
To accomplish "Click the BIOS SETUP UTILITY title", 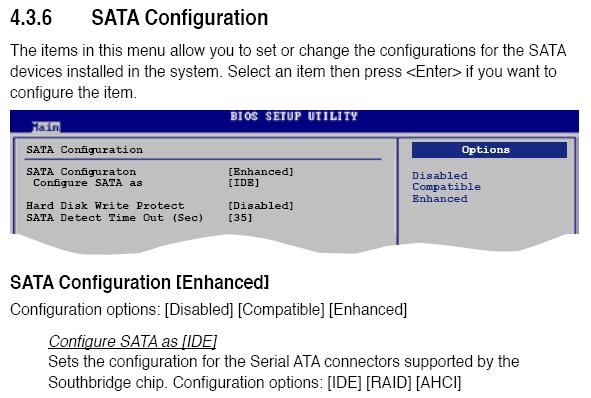I will pos(294,116).
